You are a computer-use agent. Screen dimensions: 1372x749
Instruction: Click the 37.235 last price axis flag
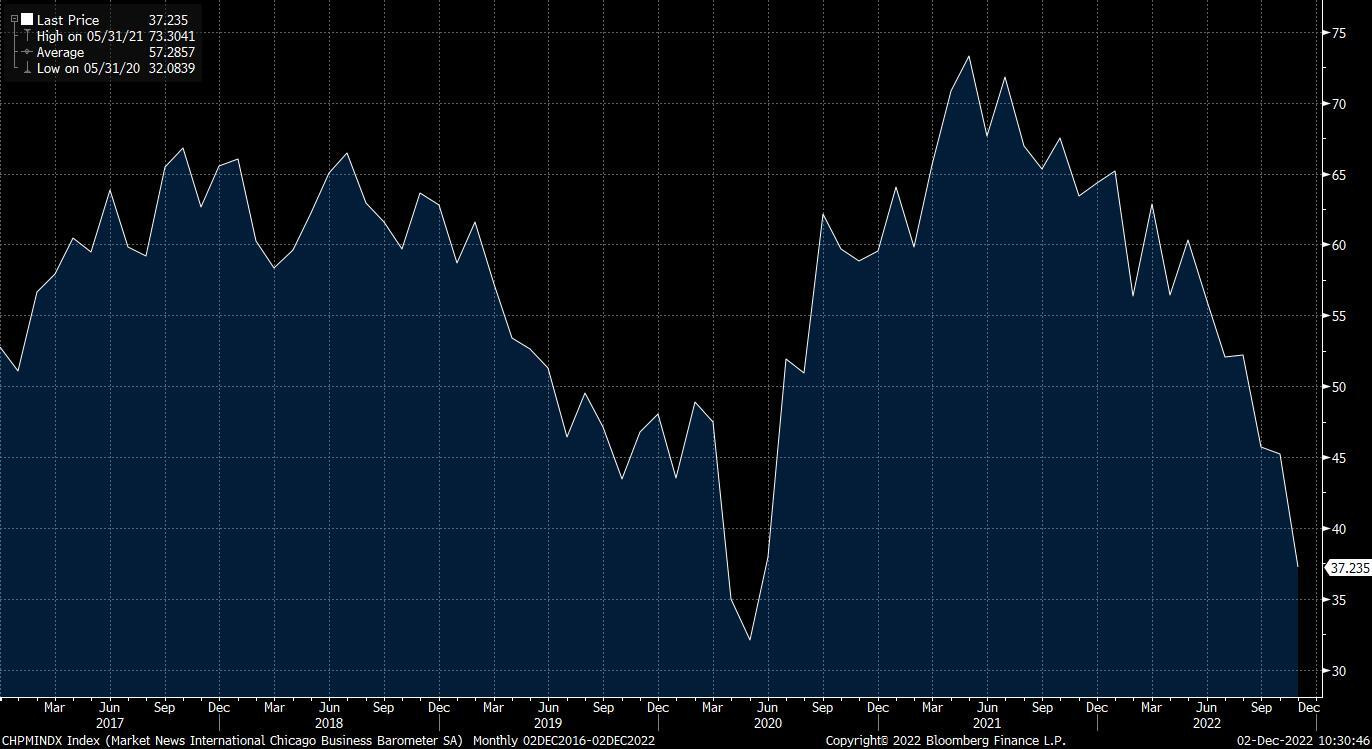[1348, 568]
